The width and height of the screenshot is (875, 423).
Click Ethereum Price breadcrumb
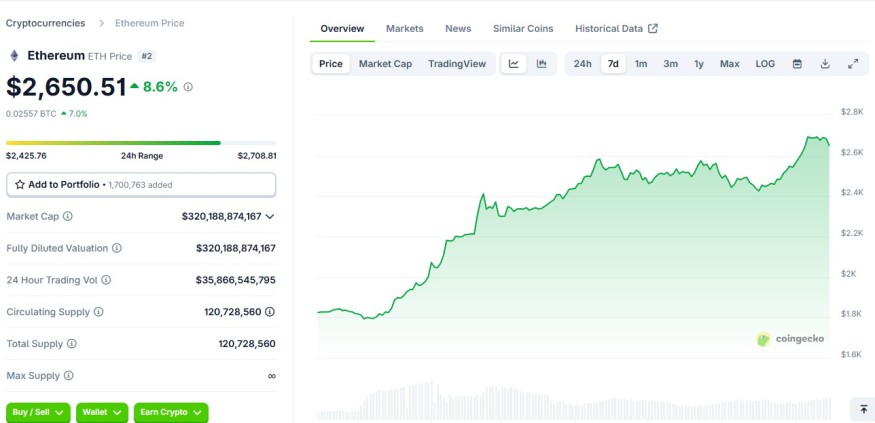click(x=150, y=23)
